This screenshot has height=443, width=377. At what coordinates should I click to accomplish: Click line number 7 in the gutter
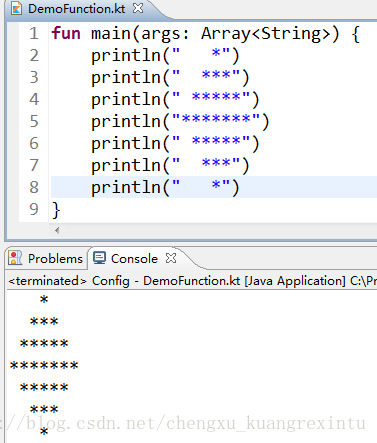click(x=34, y=165)
